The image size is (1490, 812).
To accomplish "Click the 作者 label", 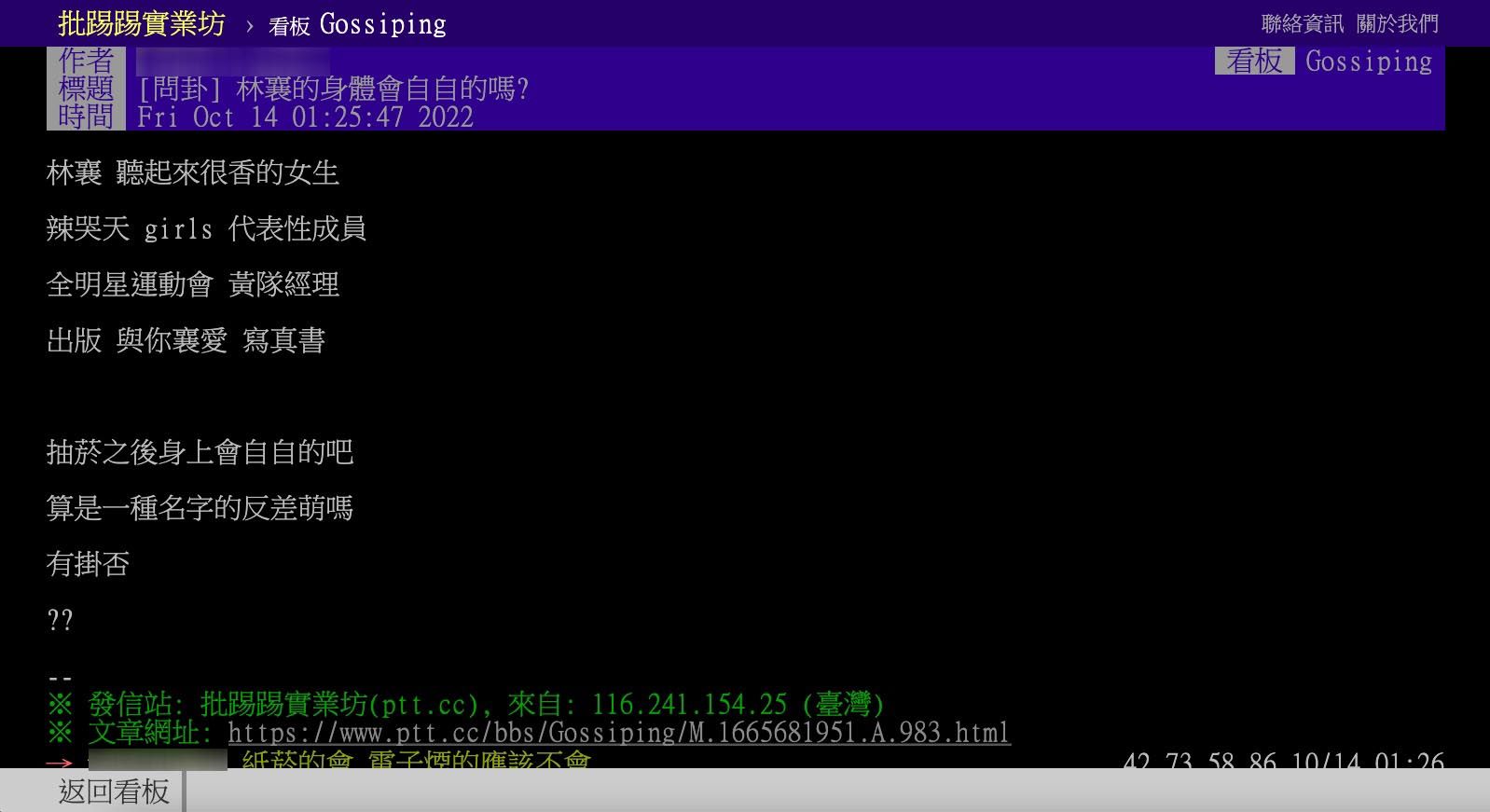I will [x=86, y=62].
